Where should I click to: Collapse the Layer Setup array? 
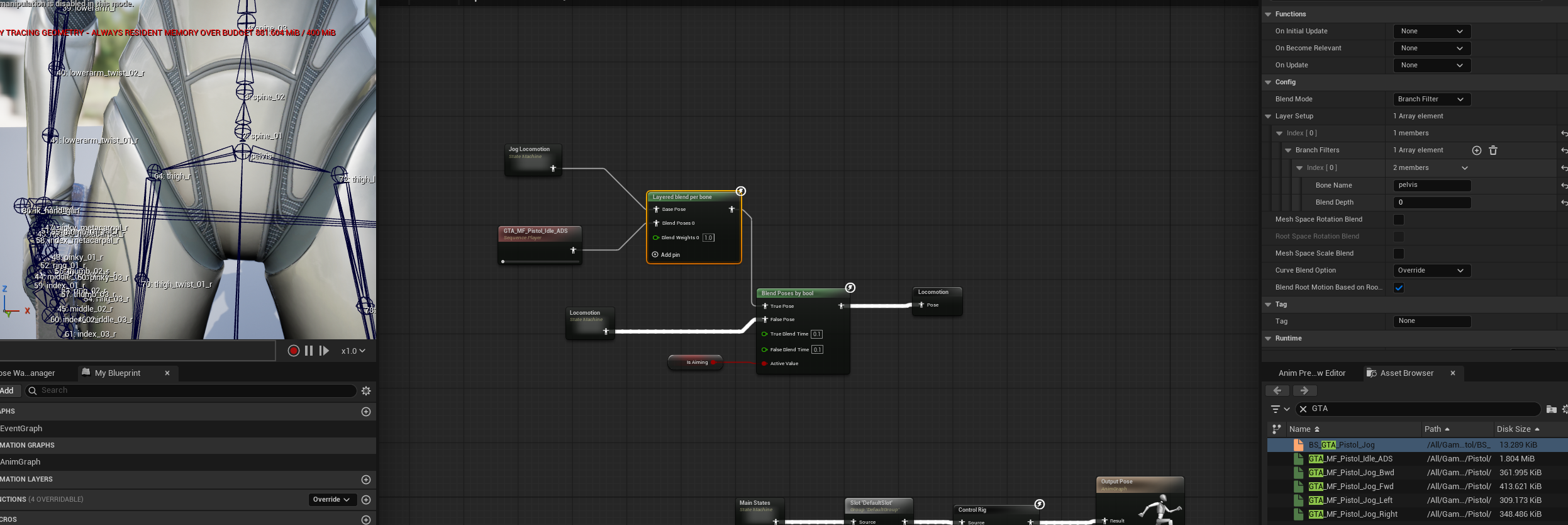1268,116
